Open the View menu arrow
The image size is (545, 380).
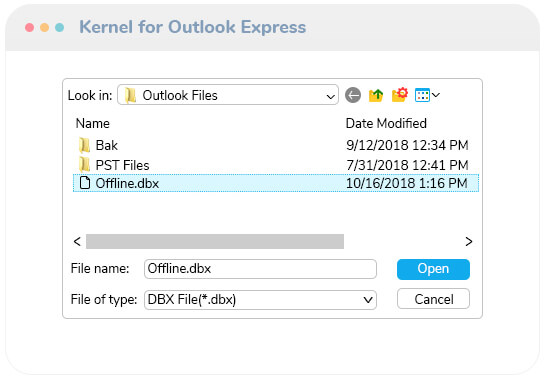pos(436,95)
